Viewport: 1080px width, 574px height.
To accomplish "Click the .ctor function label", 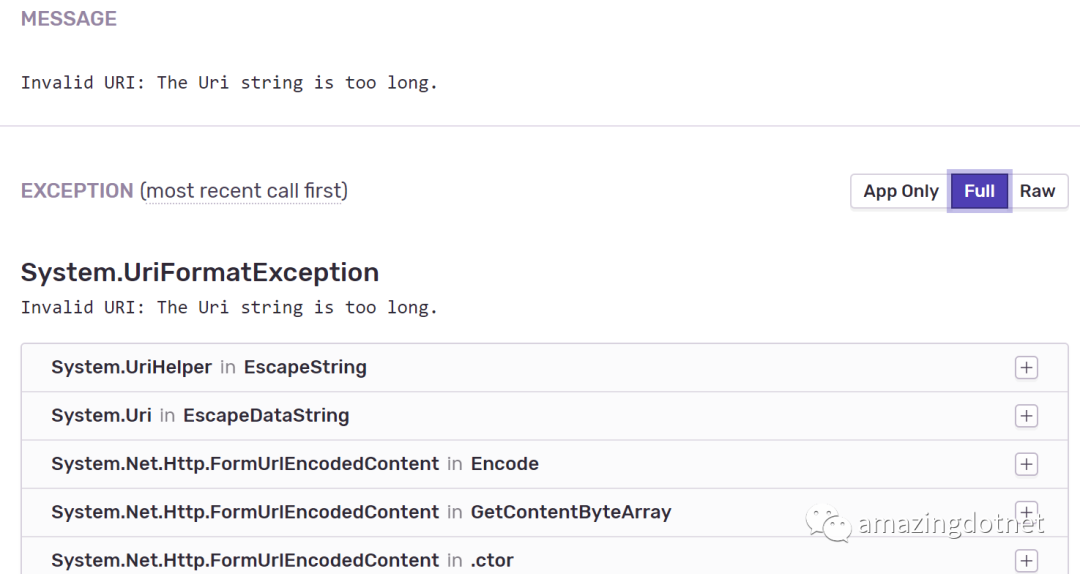I will point(492,560).
